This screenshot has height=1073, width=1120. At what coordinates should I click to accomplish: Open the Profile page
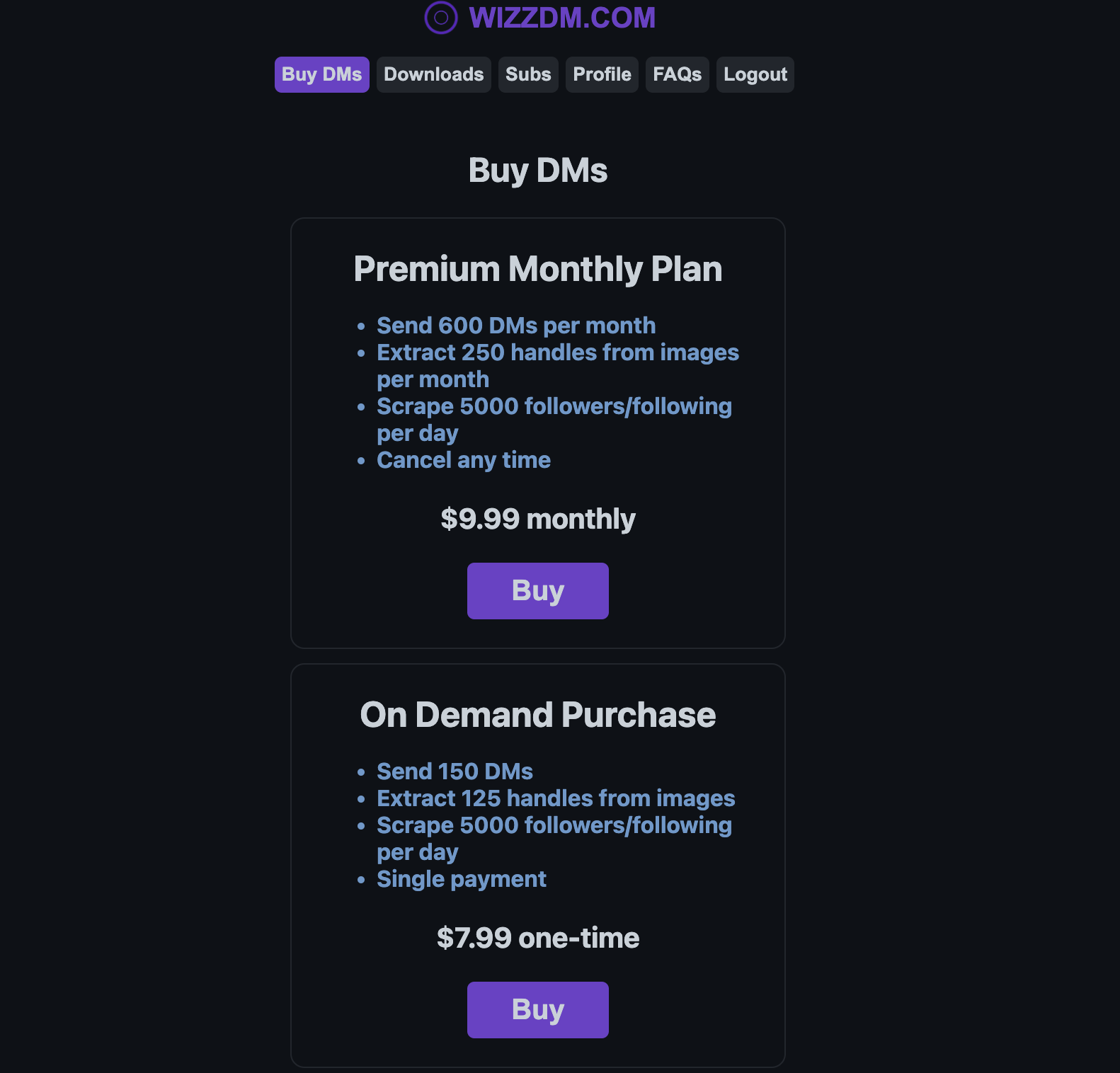click(x=602, y=74)
